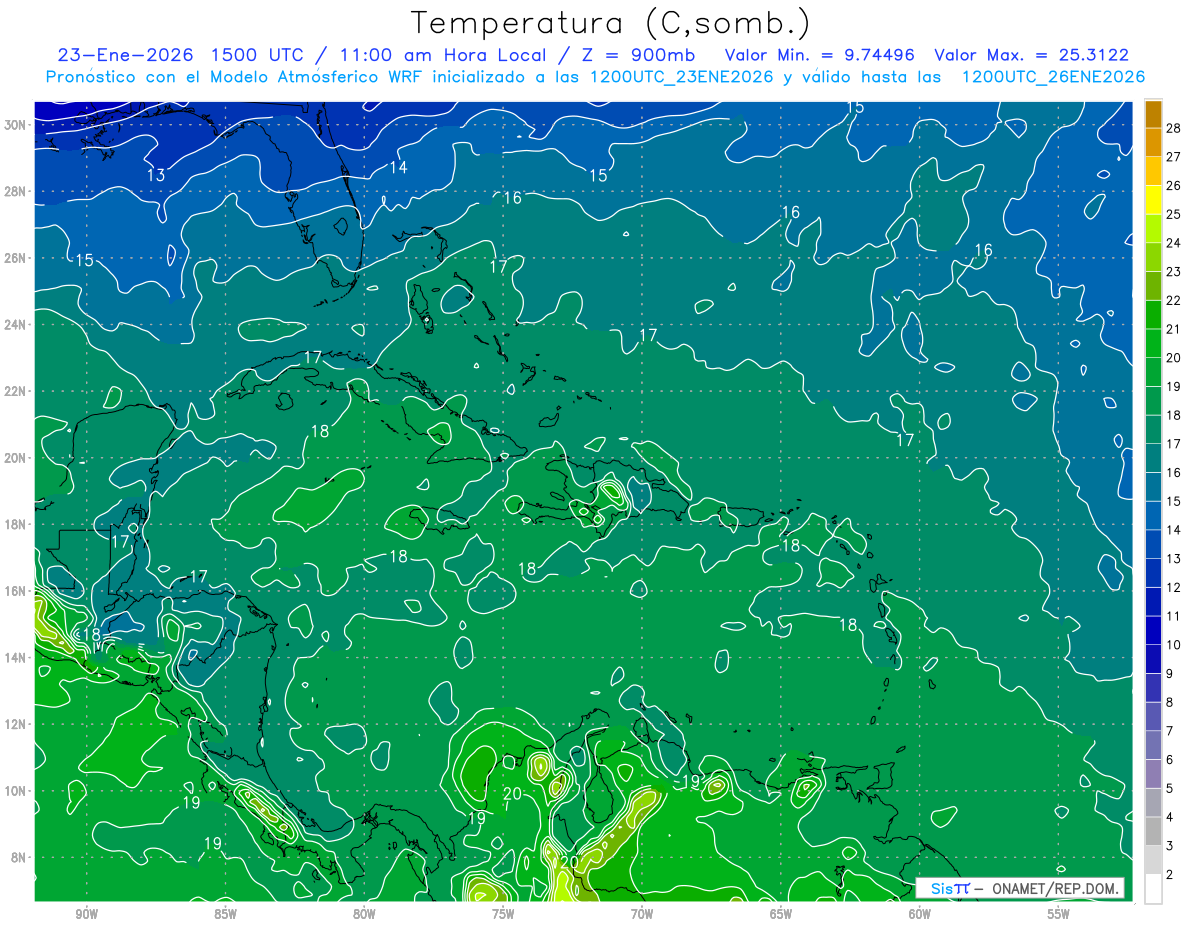Click the colorbar tick label '21'
This screenshot has width=1200, height=927.
(1174, 329)
